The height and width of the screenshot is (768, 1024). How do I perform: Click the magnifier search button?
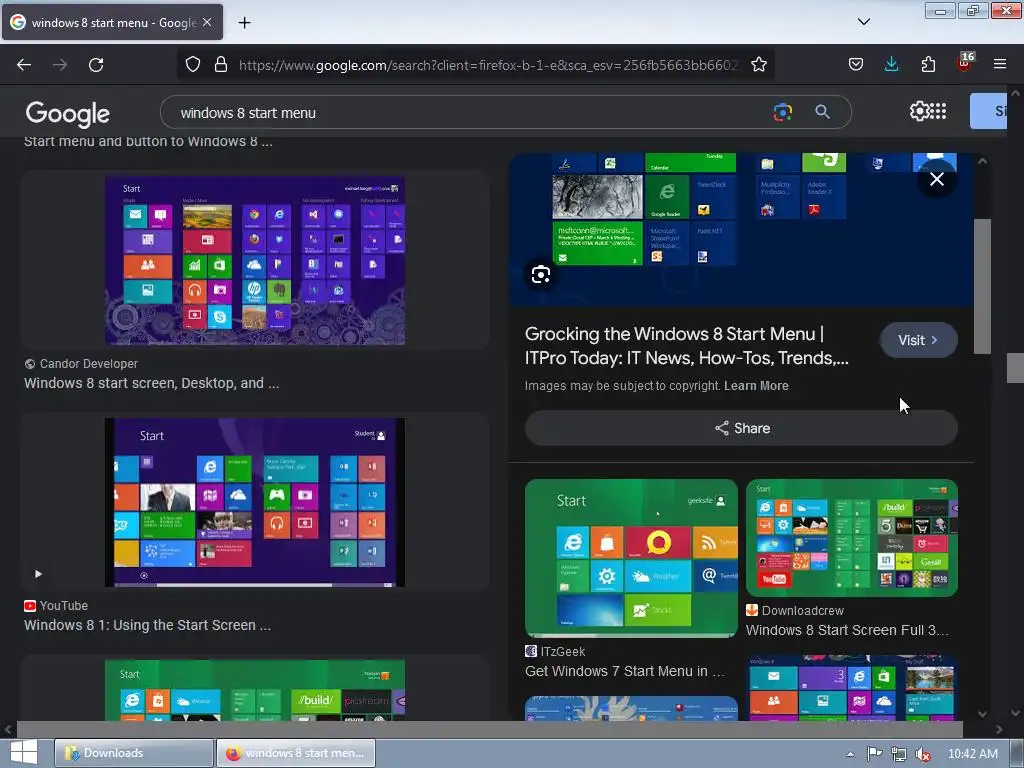tap(822, 112)
